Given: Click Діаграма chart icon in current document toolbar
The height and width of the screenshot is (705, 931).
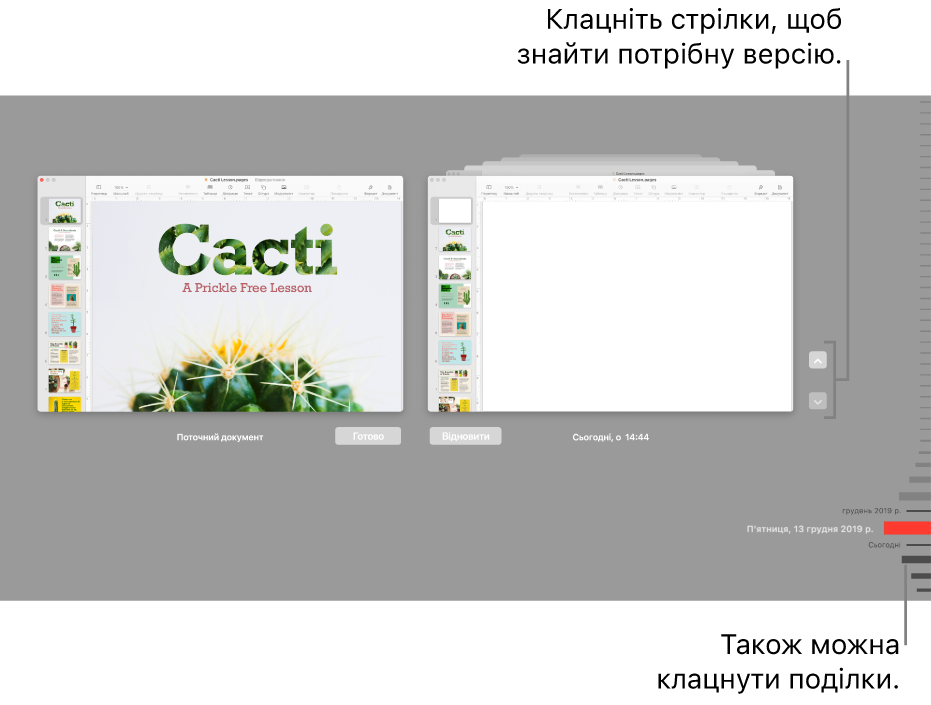Looking at the screenshot, I should point(230,187).
